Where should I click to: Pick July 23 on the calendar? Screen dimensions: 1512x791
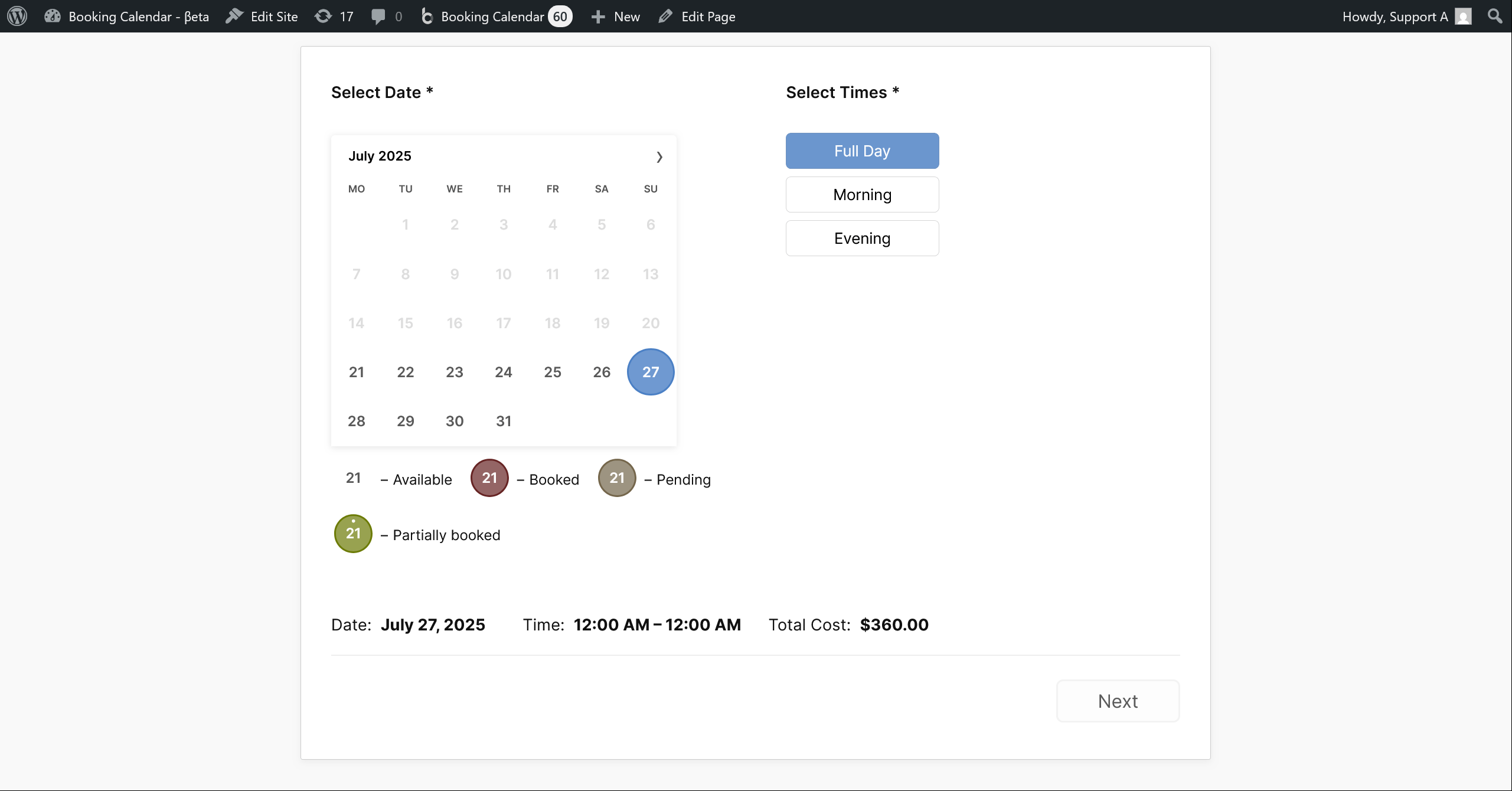click(x=454, y=372)
